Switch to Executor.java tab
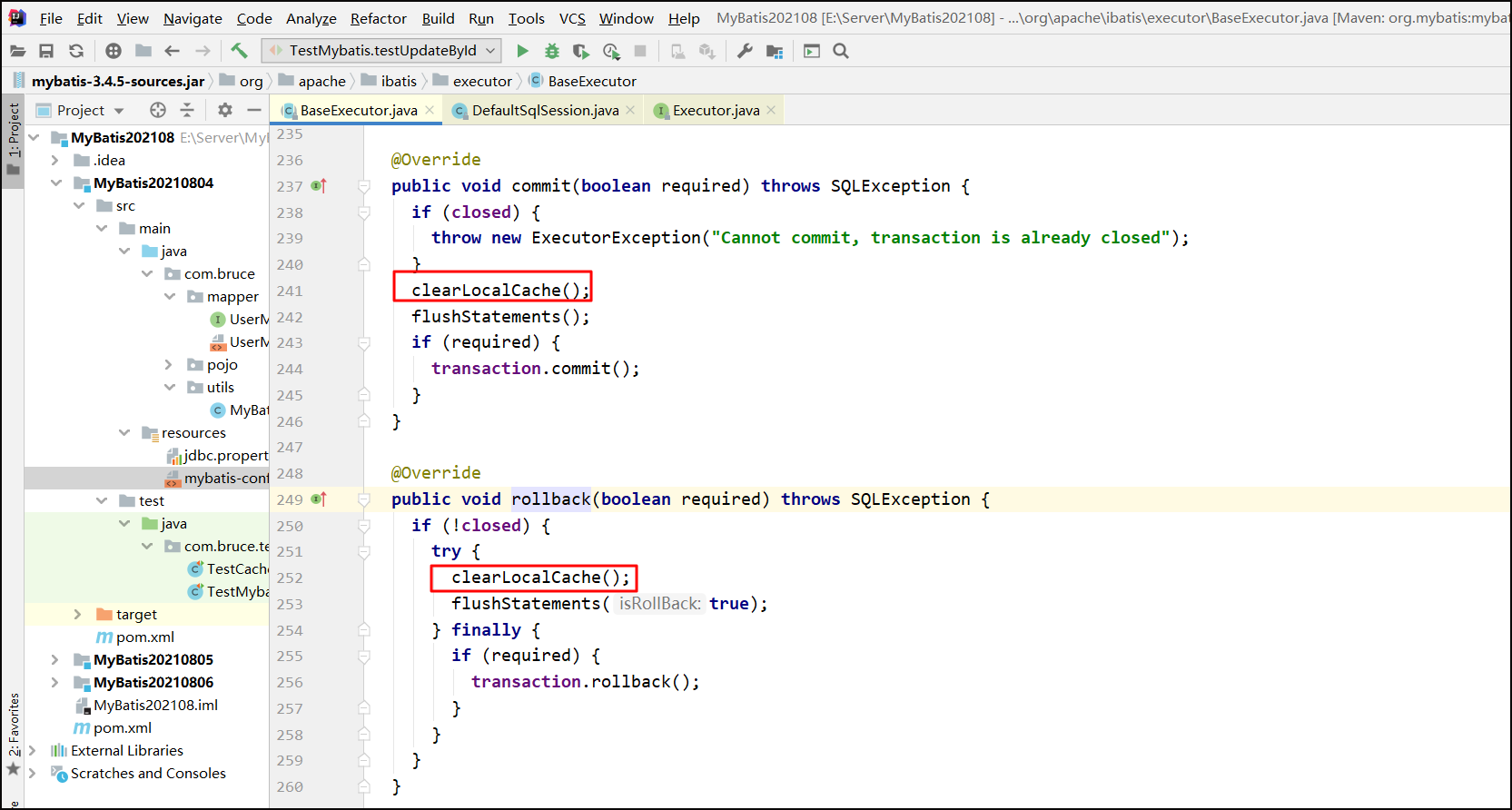The height and width of the screenshot is (810, 1512). 716,111
